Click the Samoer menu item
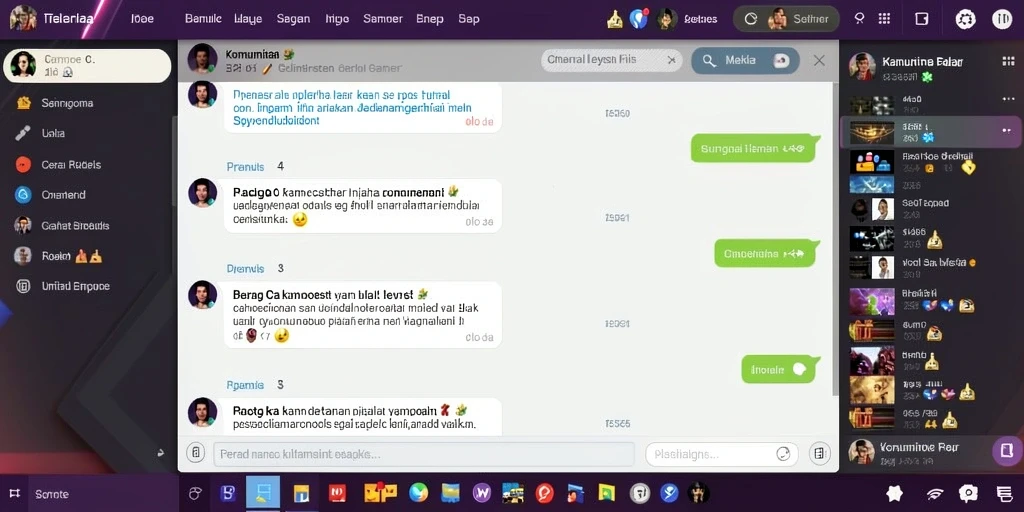The image size is (1024, 512). click(x=383, y=19)
